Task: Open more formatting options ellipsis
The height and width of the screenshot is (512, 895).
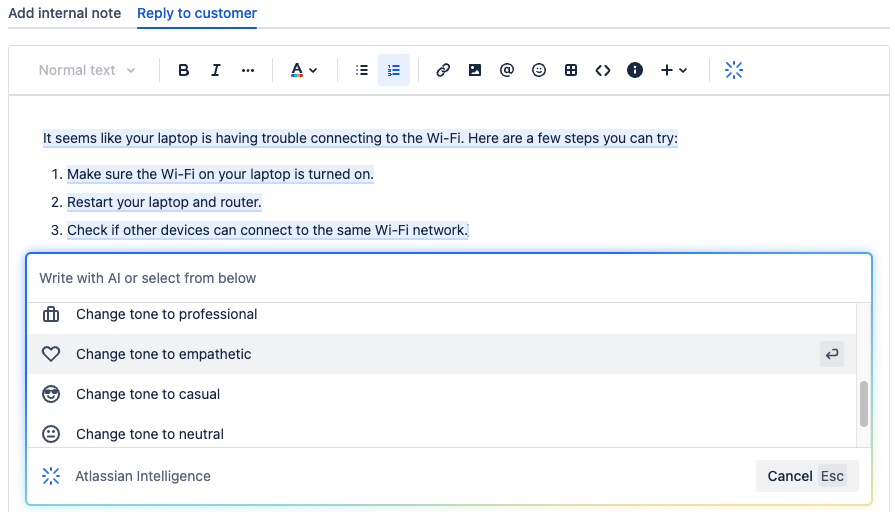Action: coord(248,70)
